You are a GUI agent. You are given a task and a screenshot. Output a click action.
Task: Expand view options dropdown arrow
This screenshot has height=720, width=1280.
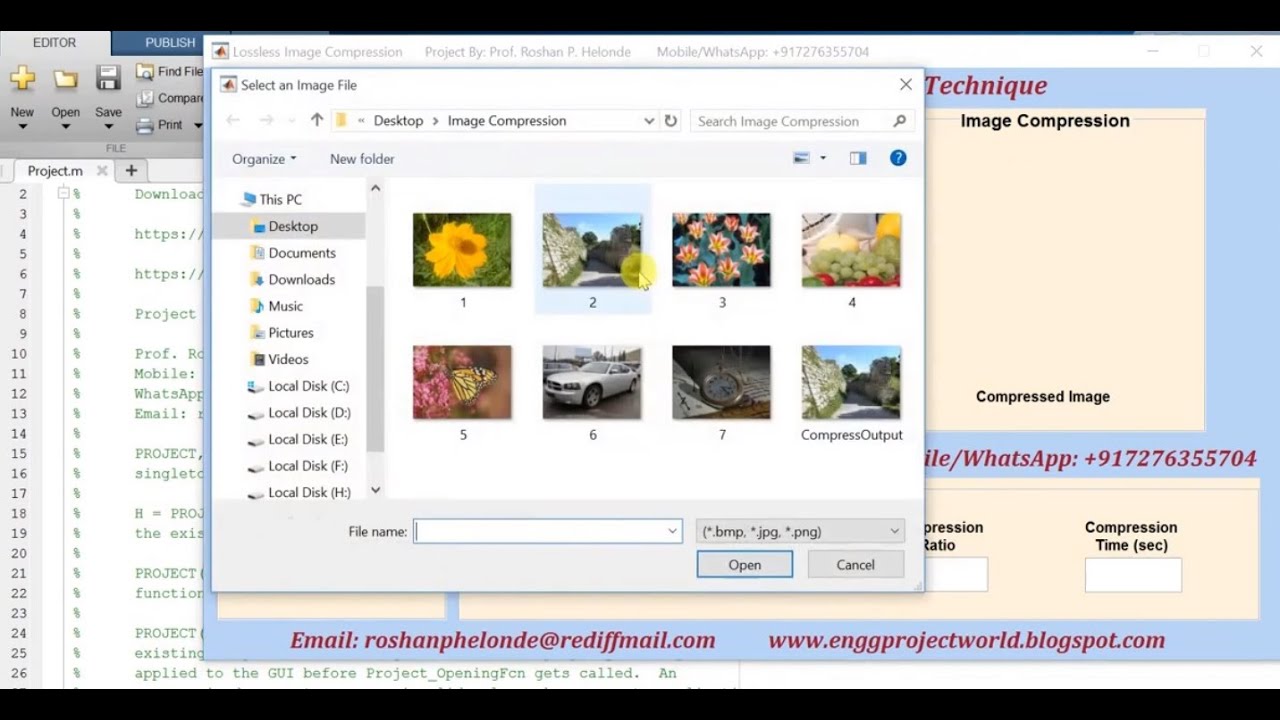[823, 158]
